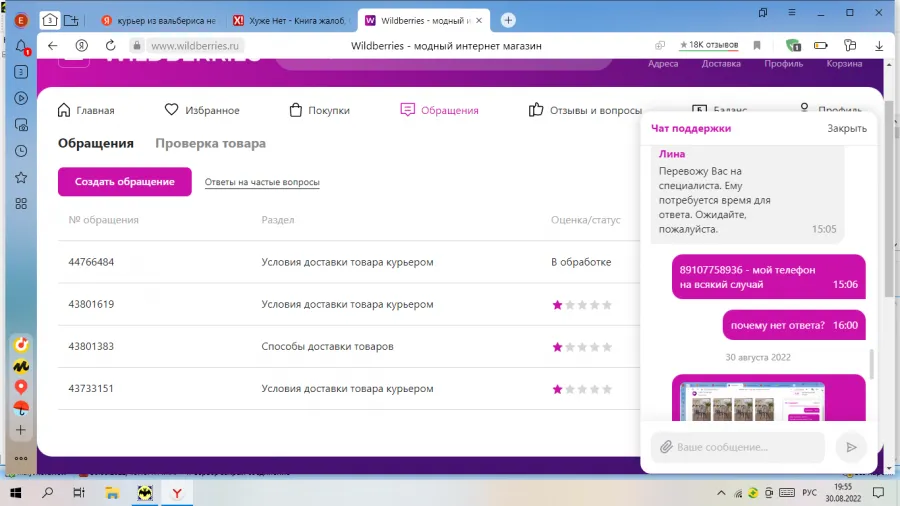Open request number 43733151

pyautogui.click(x=91, y=388)
